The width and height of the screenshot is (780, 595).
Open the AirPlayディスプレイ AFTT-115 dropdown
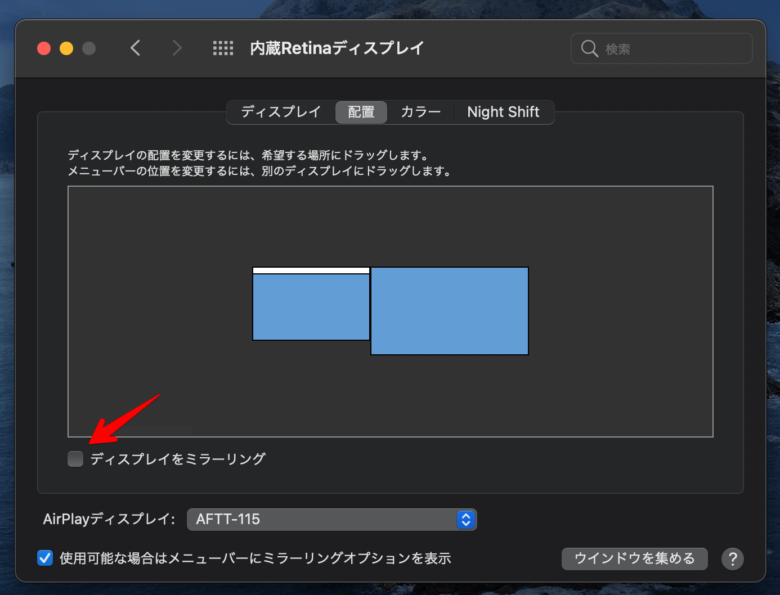coord(332,519)
